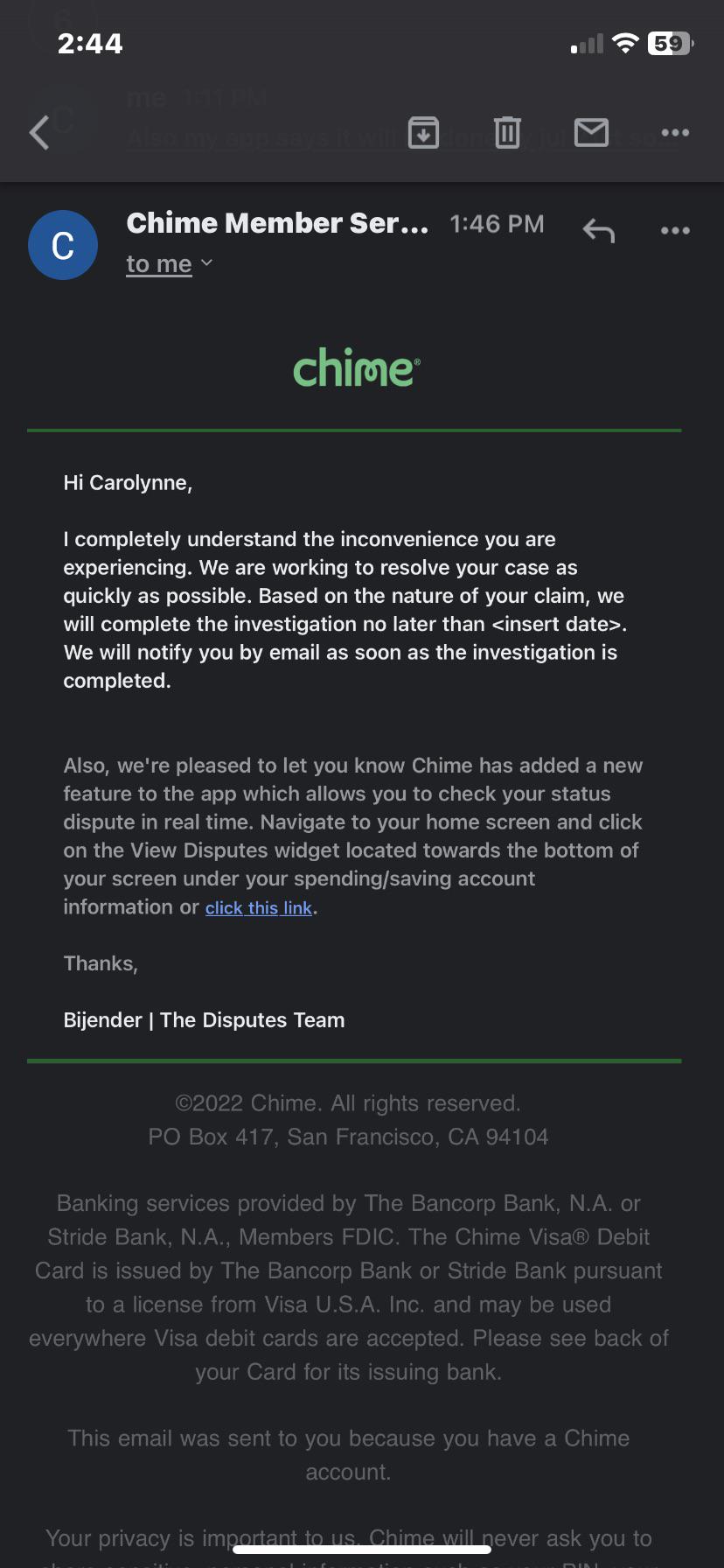This screenshot has width=724, height=1568.
Task: Tap the back chevron to leave email
Action: [40, 133]
